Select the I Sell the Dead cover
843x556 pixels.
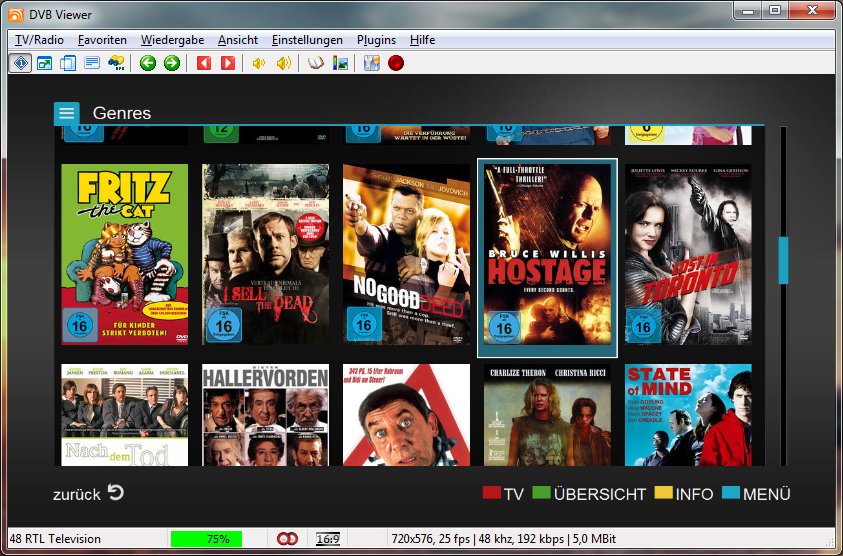tap(266, 254)
